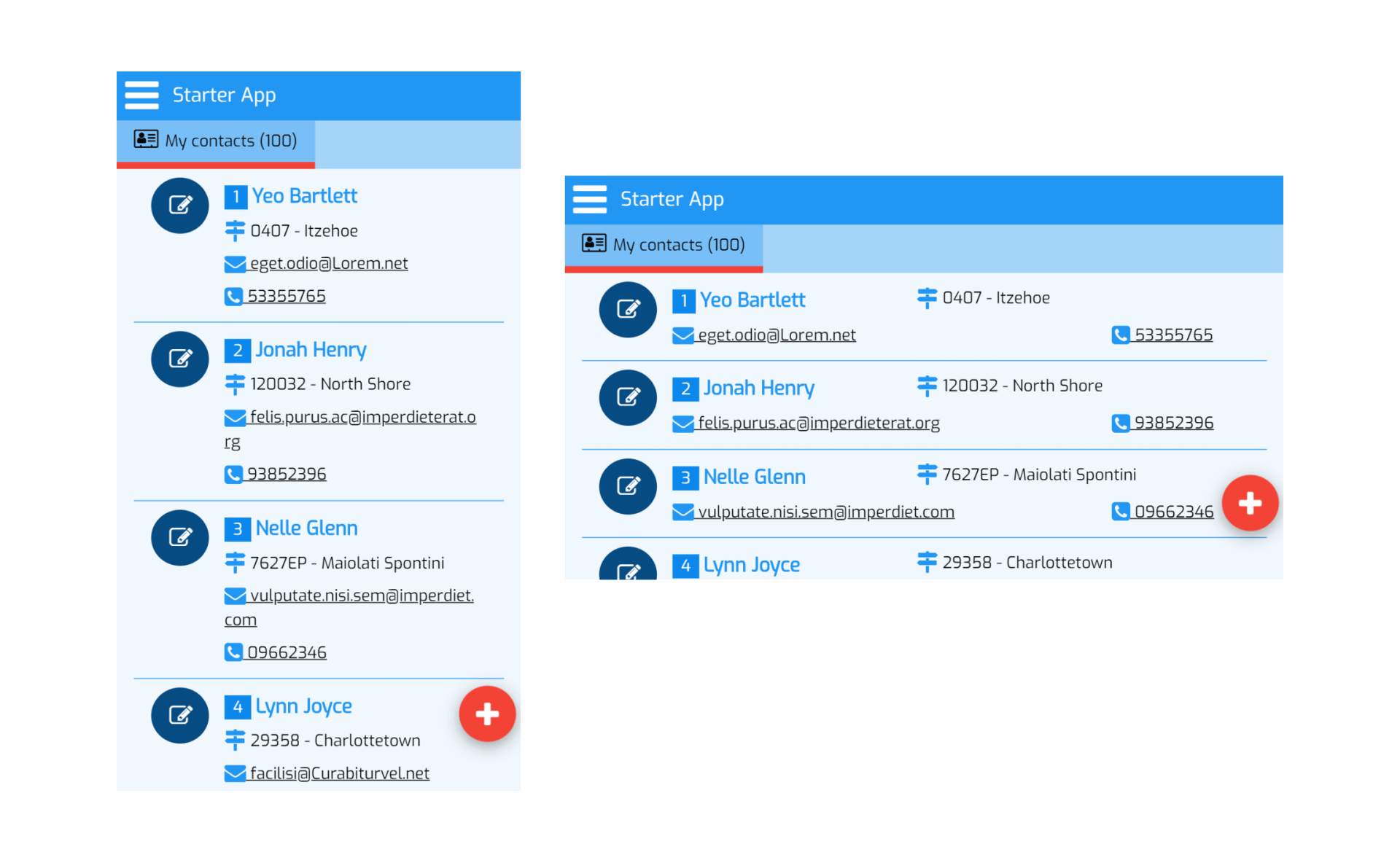Open hamburger menu in right wide app
Viewport: 1400px width, 863px height.
(589, 199)
